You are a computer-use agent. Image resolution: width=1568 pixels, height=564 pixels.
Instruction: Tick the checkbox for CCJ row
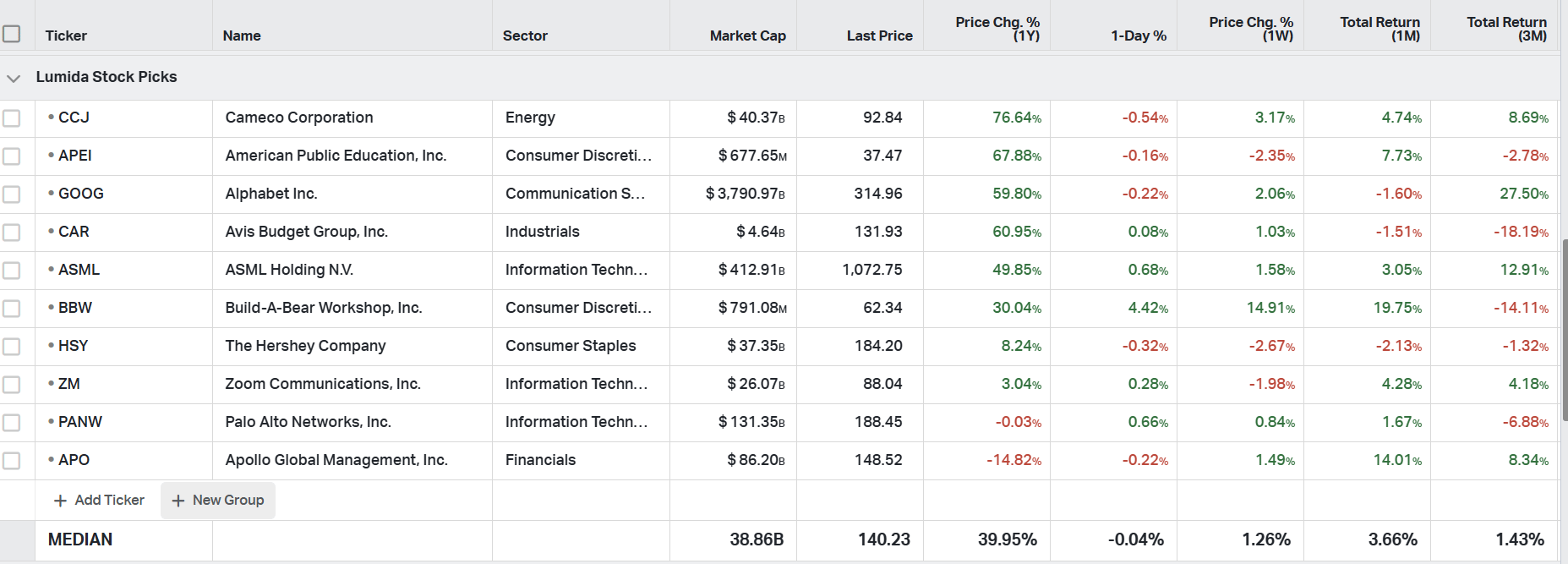click(12, 118)
